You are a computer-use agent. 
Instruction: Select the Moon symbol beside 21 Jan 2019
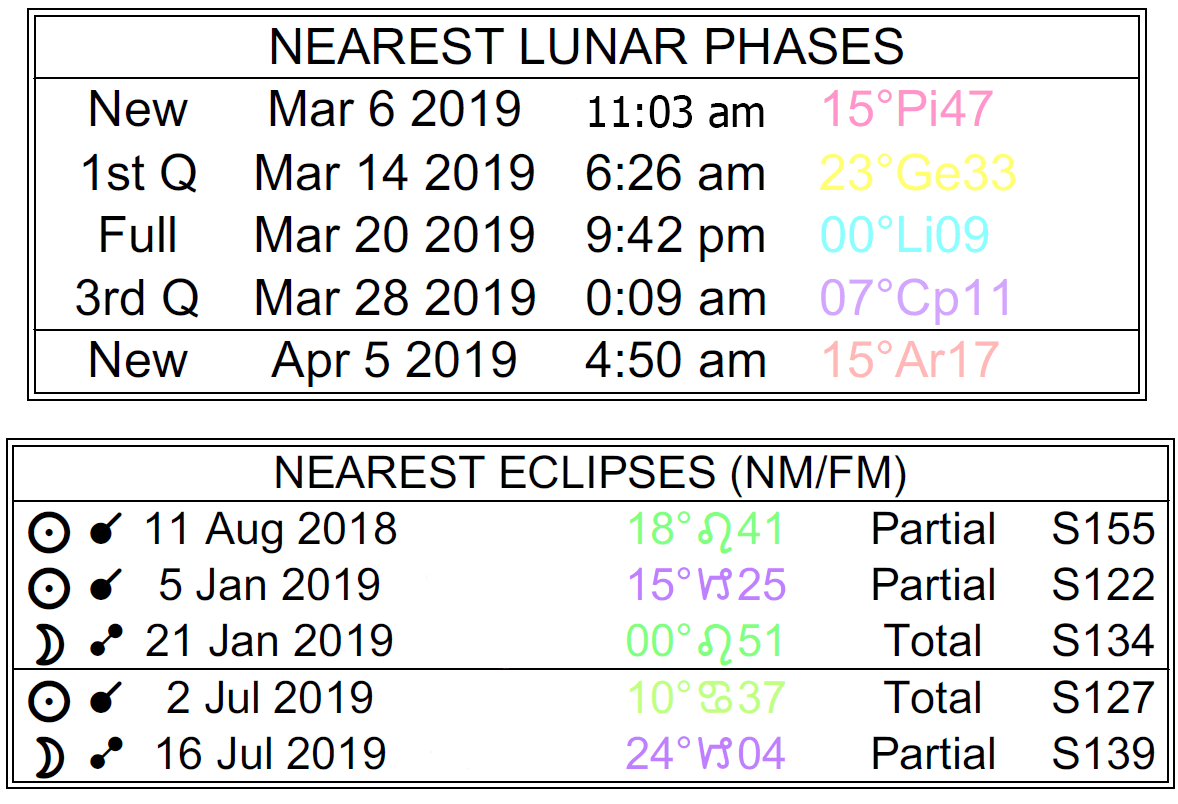coord(49,644)
